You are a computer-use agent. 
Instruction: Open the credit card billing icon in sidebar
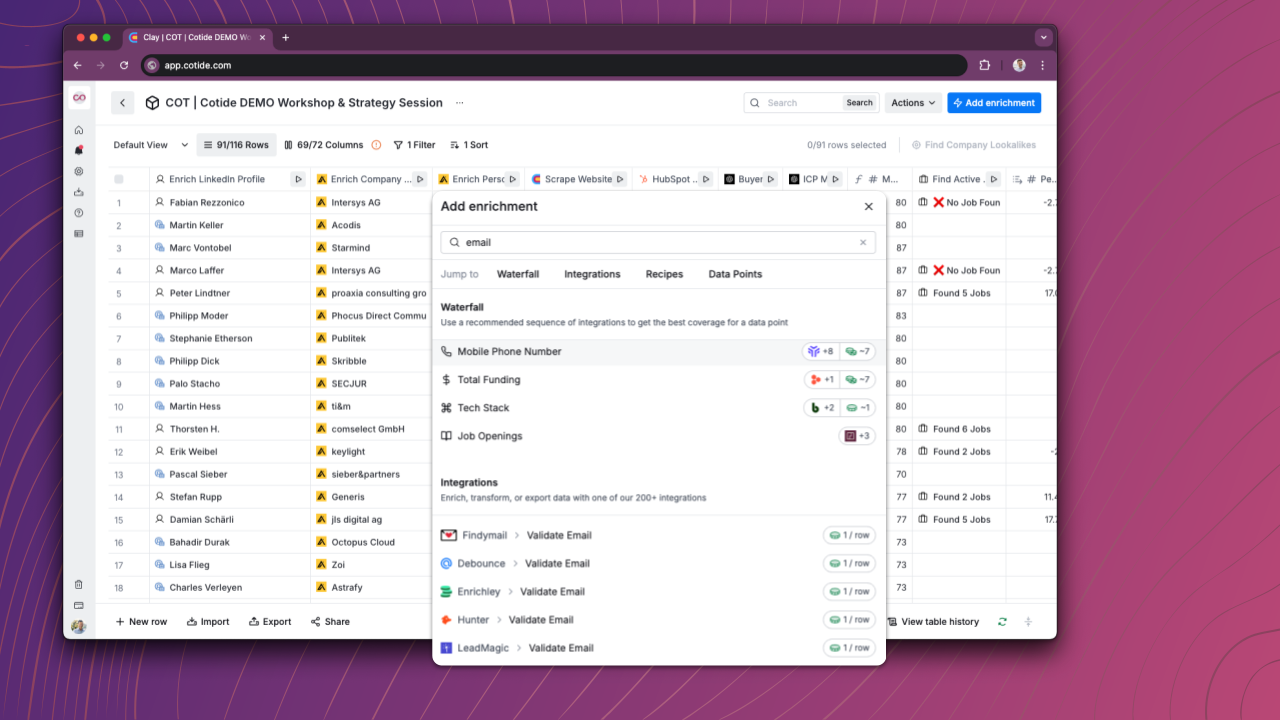[x=79, y=605]
